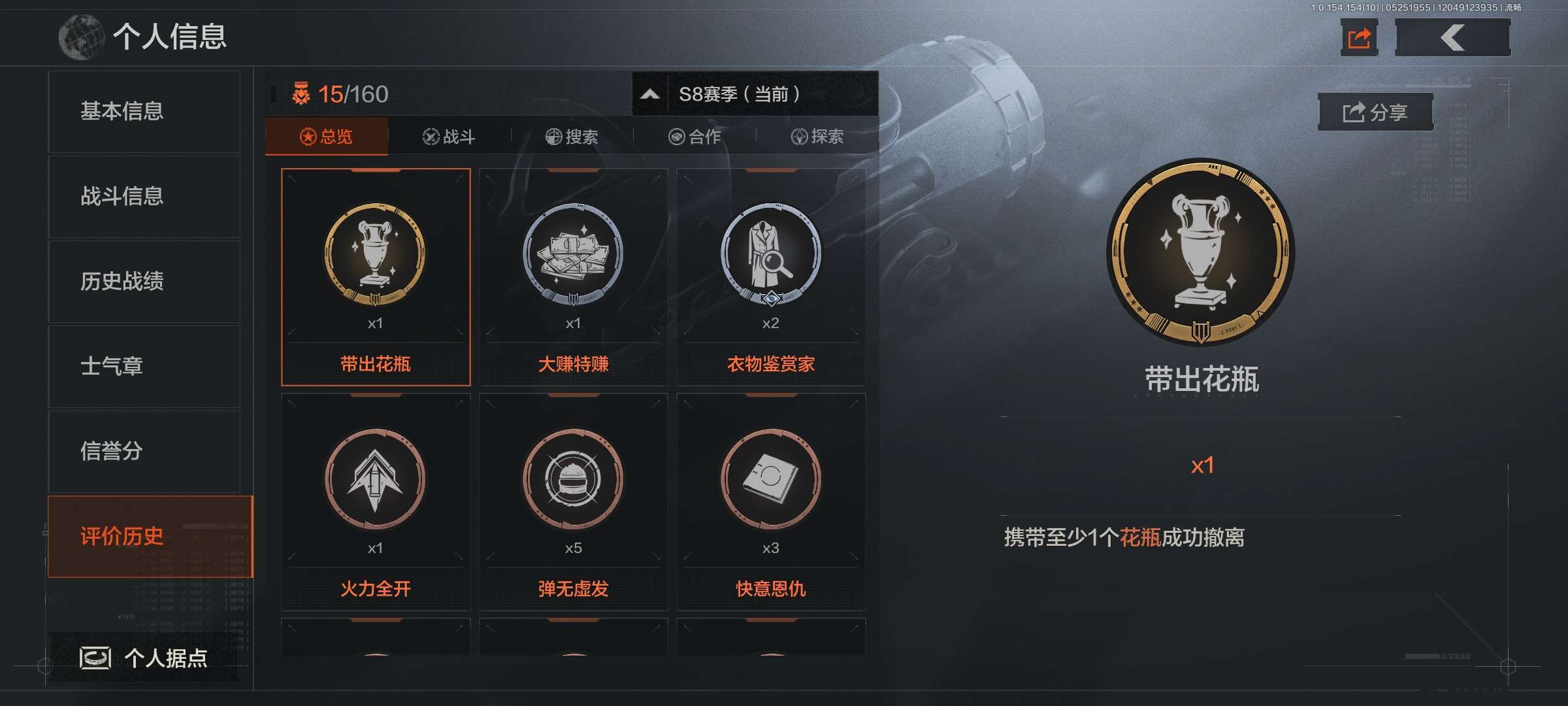Select the 火力全开 arrow badge
1568x706 pixels.
click(x=376, y=502)
